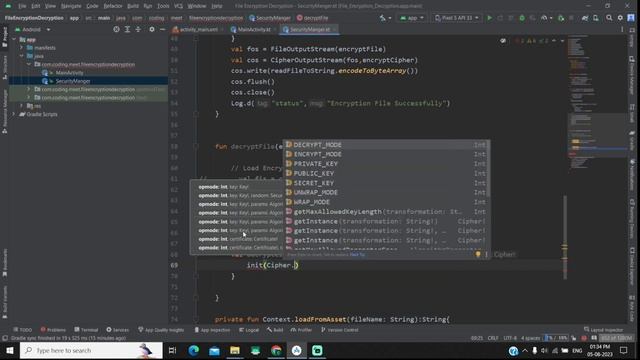The image size is (640, 360).
Task: Open Version Control tool window
Action: coord(340,330)
